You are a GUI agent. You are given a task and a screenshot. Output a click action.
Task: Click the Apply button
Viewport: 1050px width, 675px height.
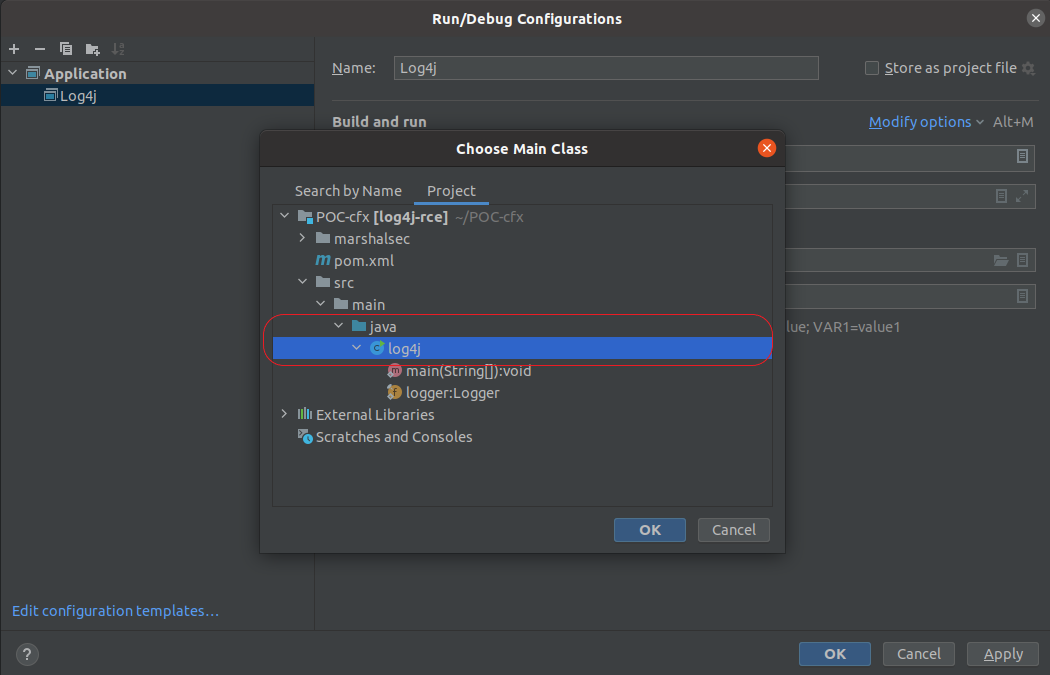tap(1003, 654)
